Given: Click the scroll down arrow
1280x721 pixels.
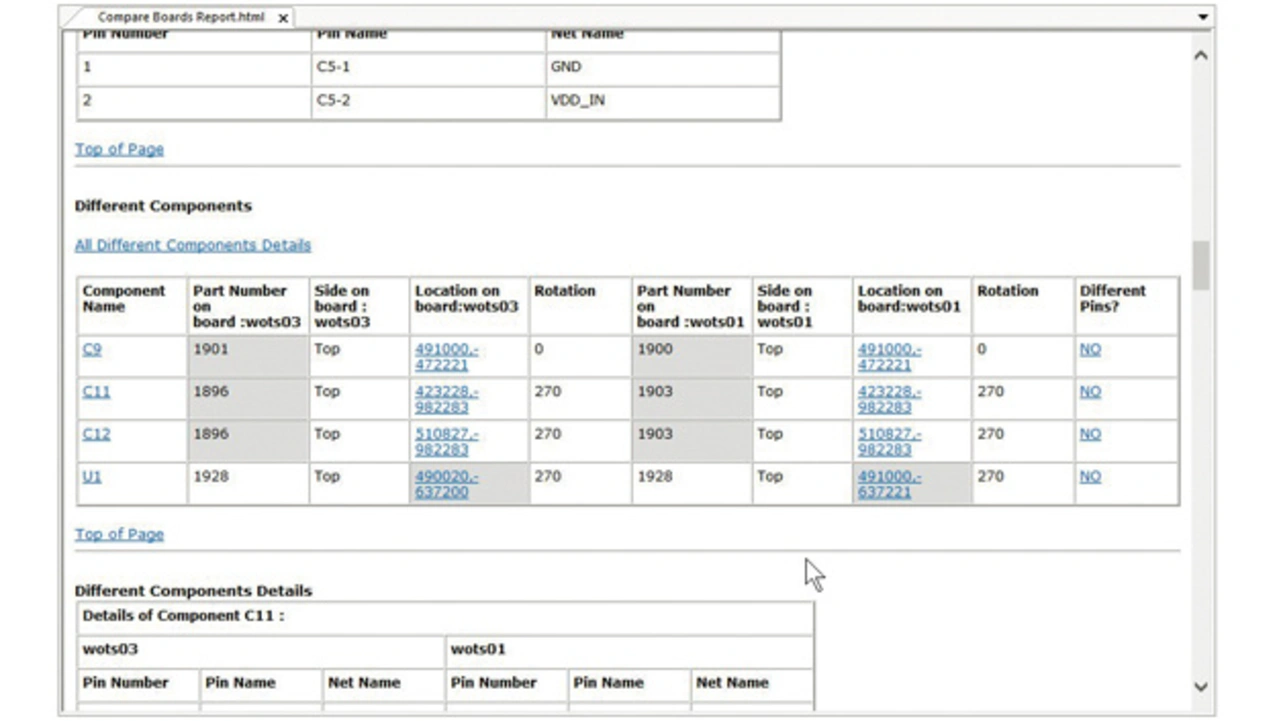Looking at the screenshot, I should pyautogui.click(x=1201, y=687).
